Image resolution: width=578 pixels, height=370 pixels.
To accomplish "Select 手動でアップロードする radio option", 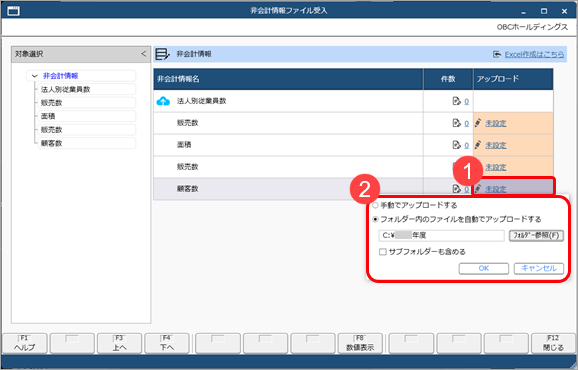I will [376, 205].
